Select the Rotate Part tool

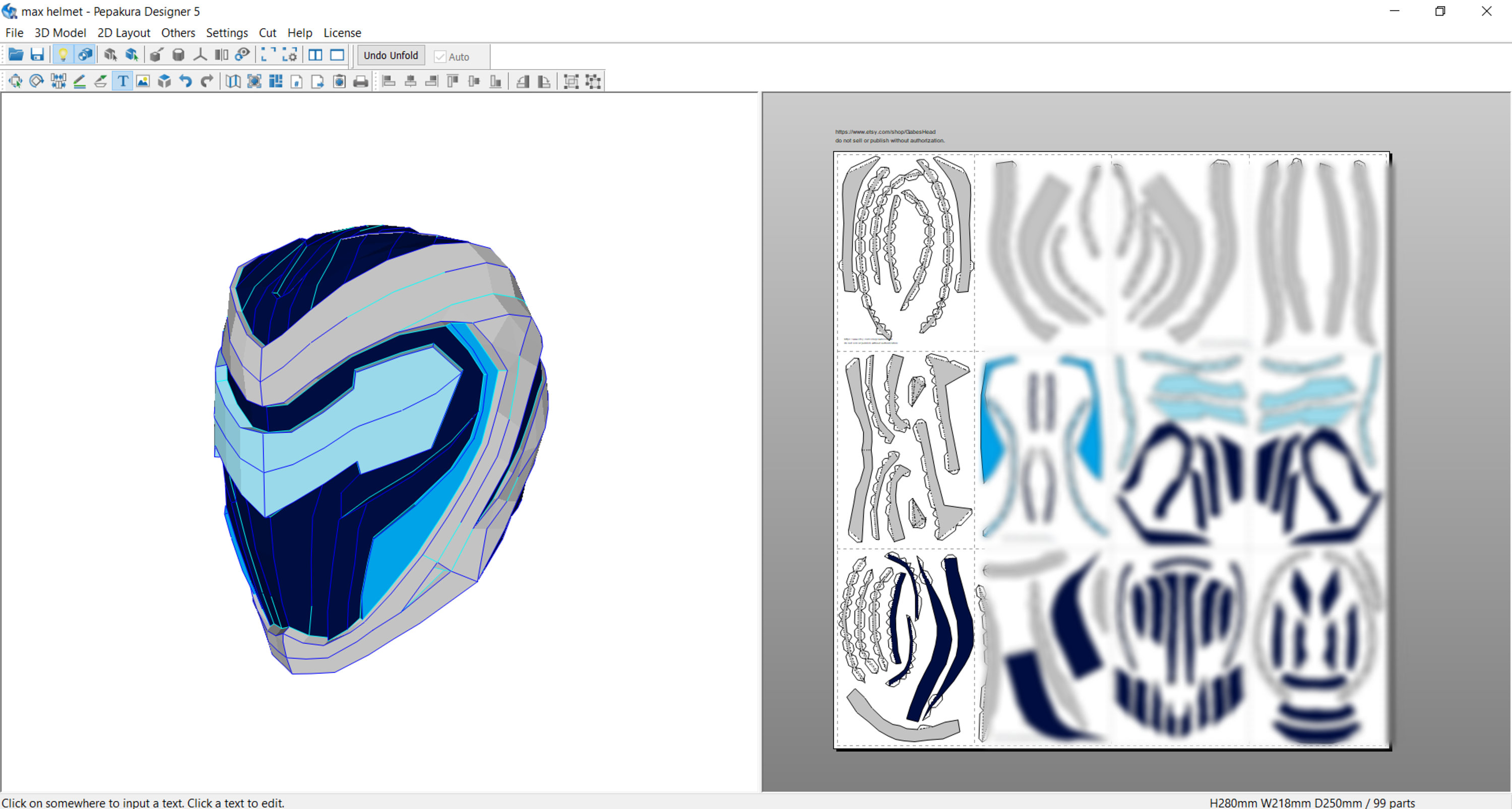(36, 81)
